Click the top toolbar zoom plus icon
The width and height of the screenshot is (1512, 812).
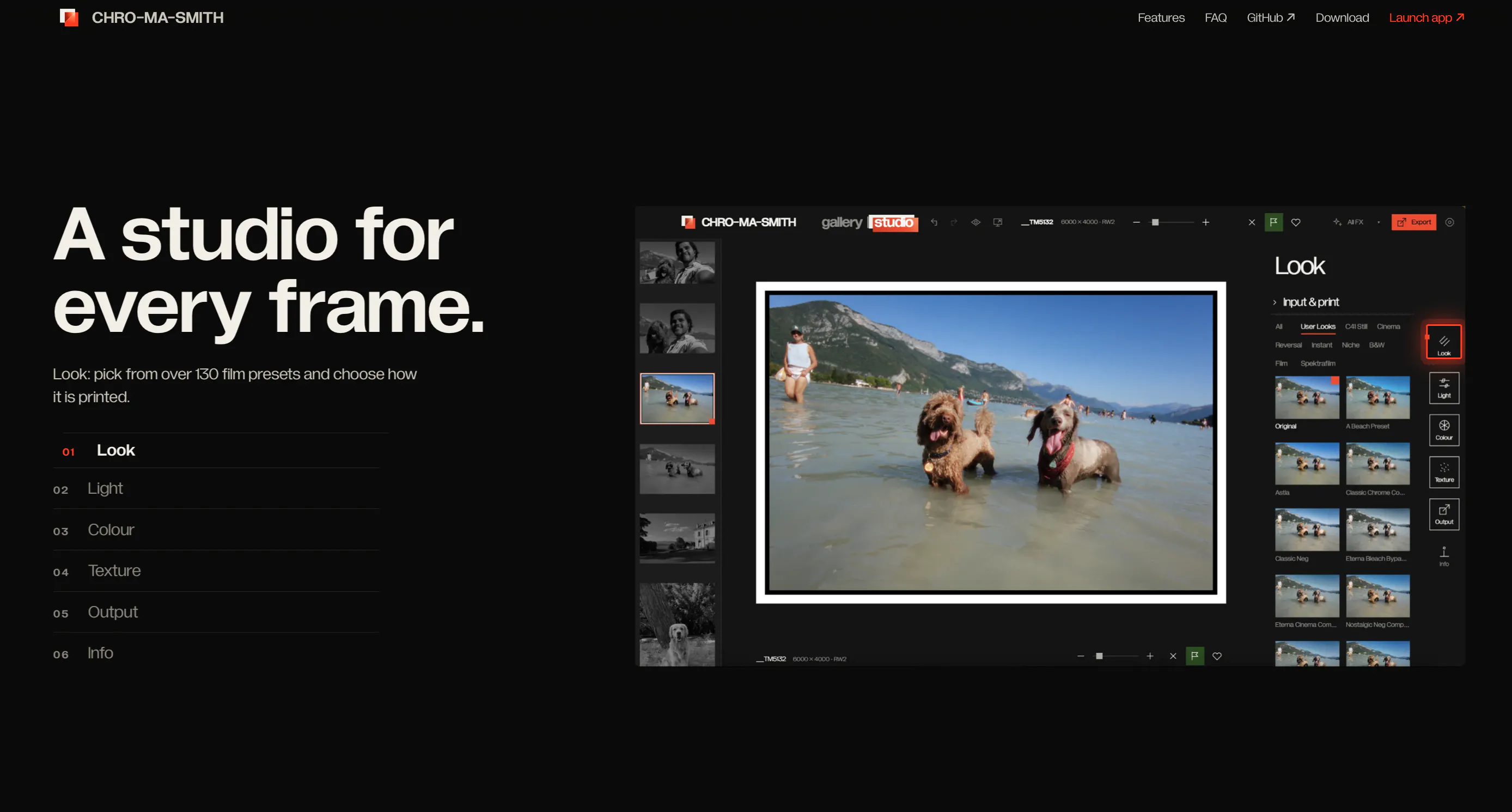[1205, 222]
